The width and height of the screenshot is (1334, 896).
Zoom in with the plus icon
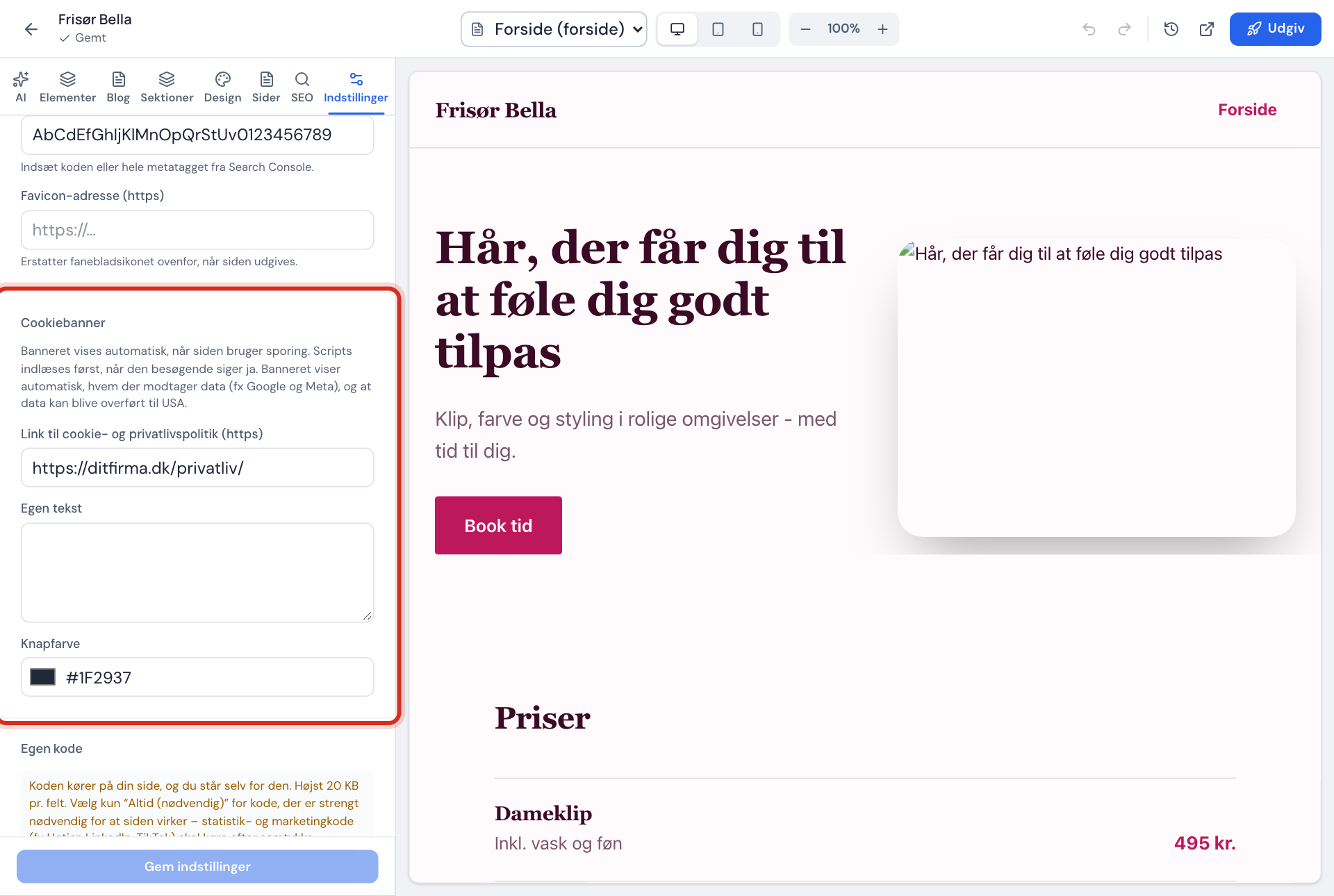[x=882, y=29]
